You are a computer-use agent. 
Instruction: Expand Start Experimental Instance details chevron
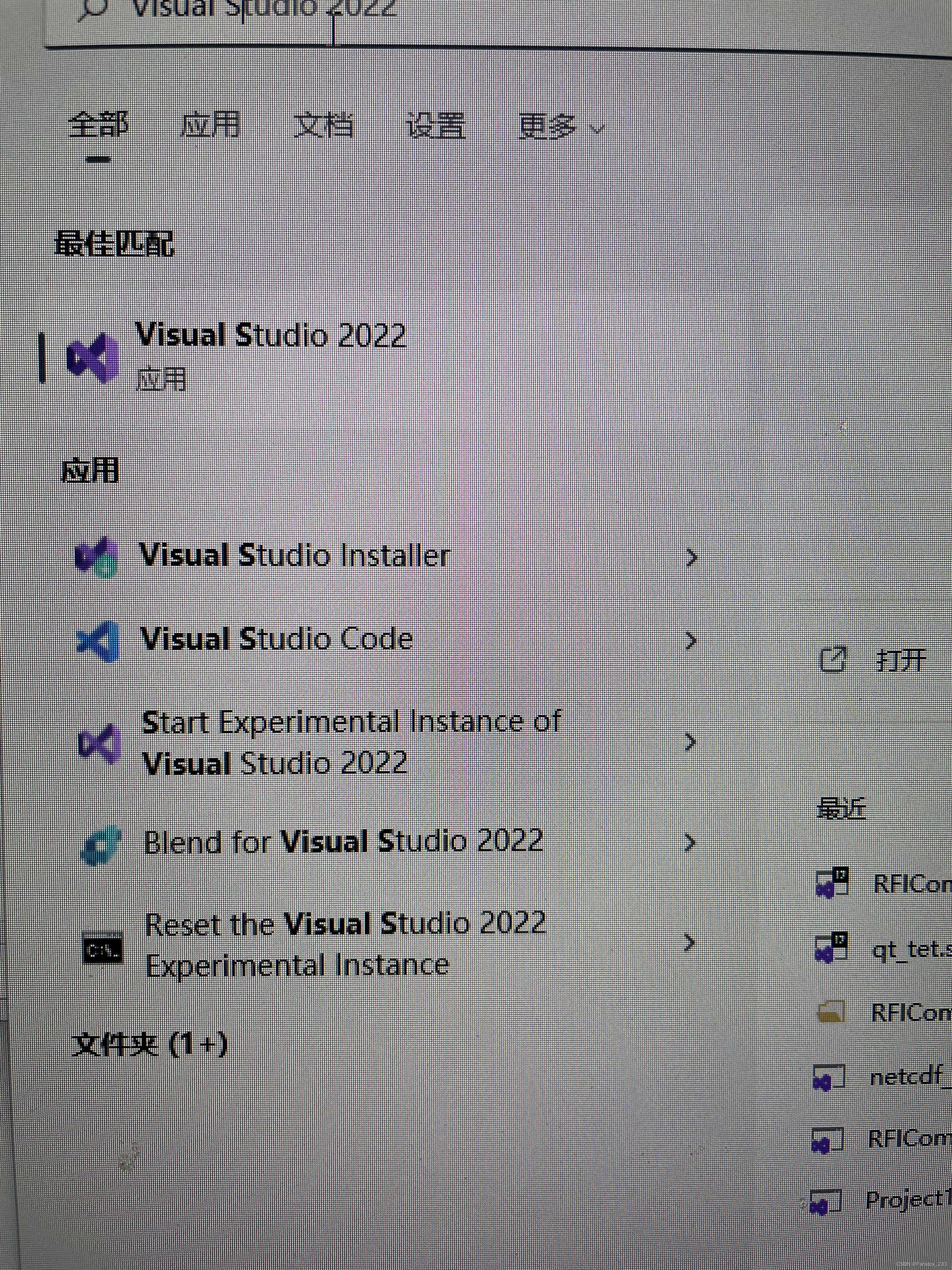pos(691,742)
